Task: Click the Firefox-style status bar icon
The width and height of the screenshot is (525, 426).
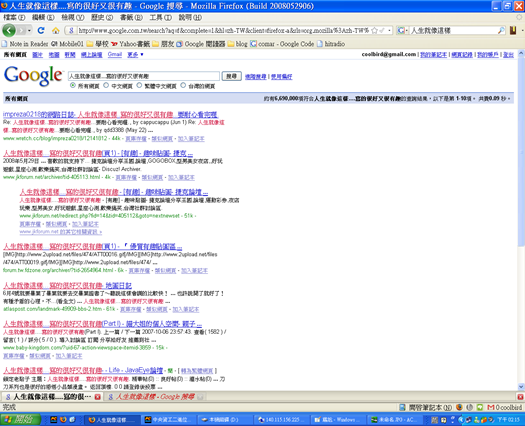Action: (x=459, y=407)
